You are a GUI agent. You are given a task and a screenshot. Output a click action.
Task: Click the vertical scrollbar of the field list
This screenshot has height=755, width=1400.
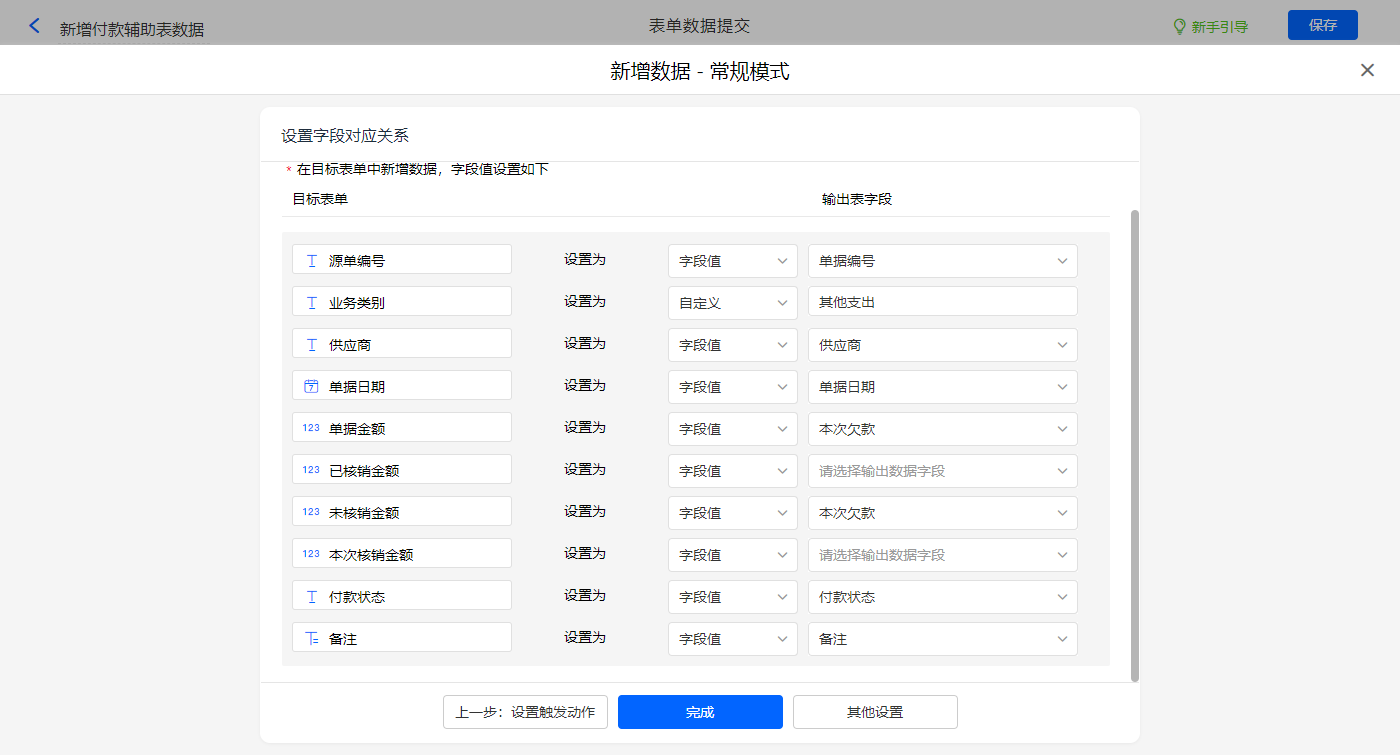[x=1134, y=445]
